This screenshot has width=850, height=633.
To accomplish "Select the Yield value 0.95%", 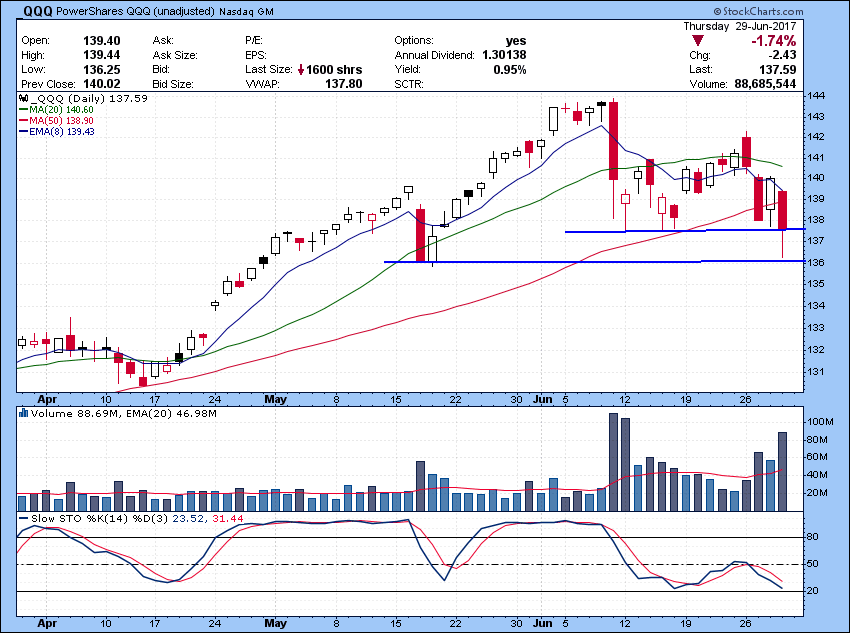I will [x=510, y=69].
